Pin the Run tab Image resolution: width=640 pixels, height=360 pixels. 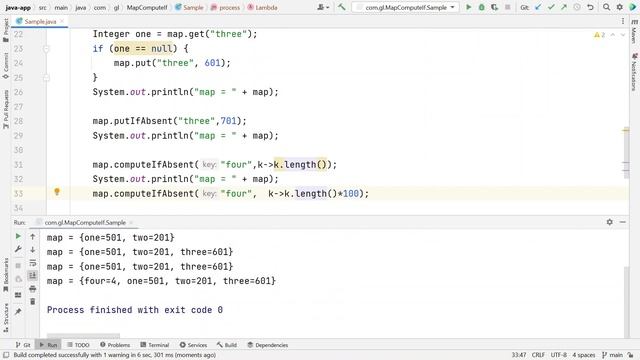pyautogui.click(x=18, y=312)
